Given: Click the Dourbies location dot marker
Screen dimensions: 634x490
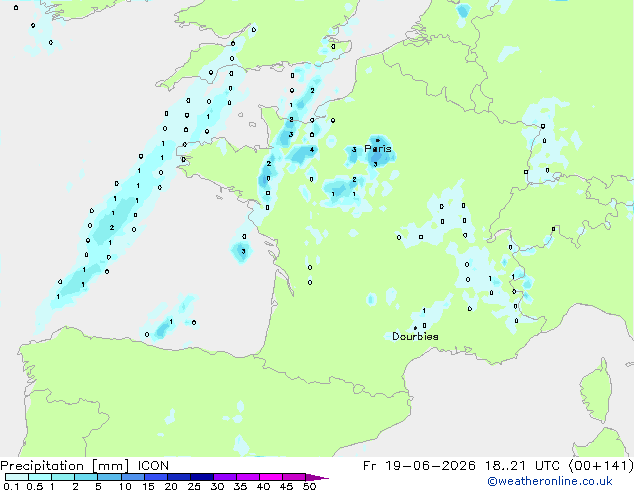Looking at the screenshot, I should click(x=415, y=328).
